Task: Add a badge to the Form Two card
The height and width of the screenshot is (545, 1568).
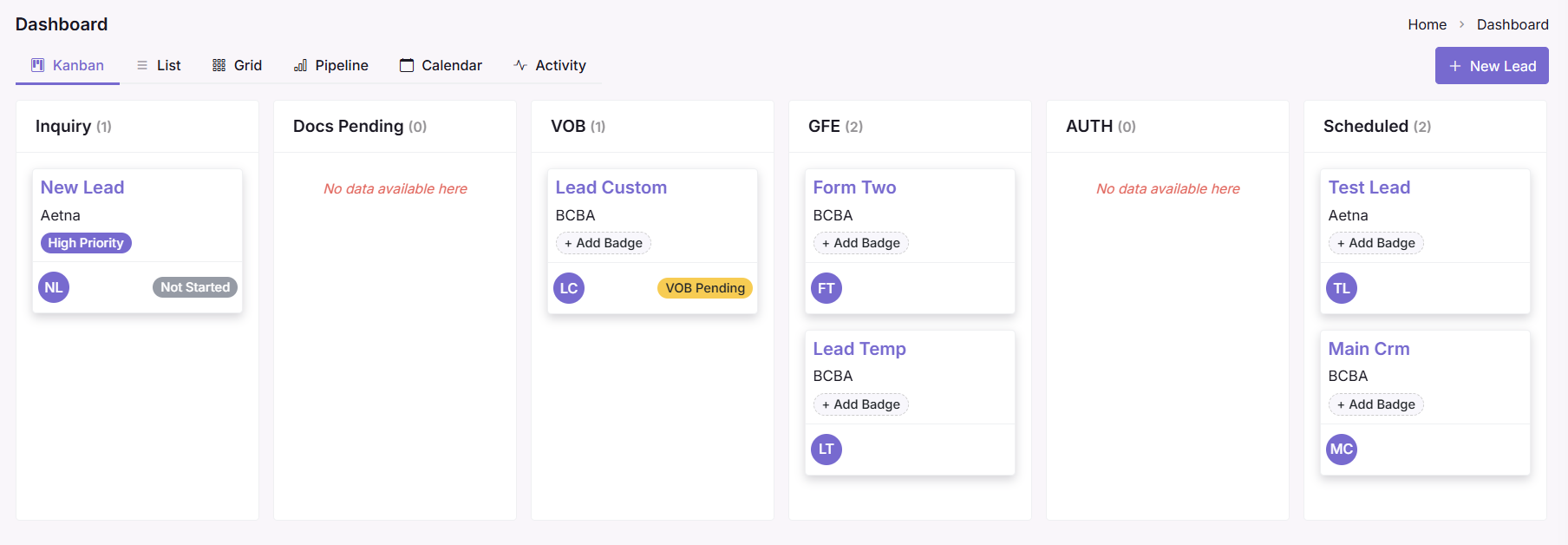Action: [x=861, y=243]
